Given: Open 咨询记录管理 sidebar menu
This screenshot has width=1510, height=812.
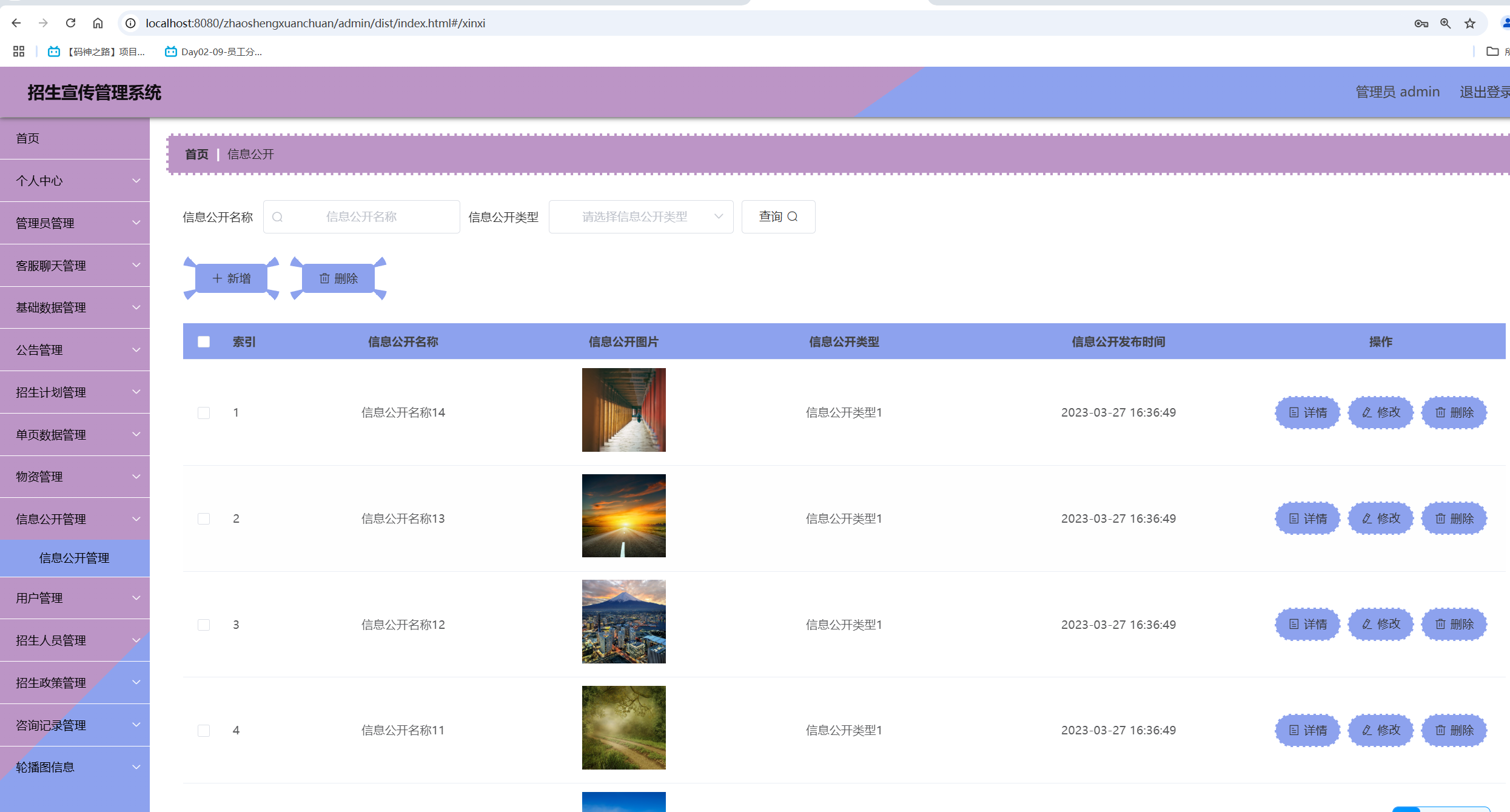Looking at the screenshot, I should 75,725.
